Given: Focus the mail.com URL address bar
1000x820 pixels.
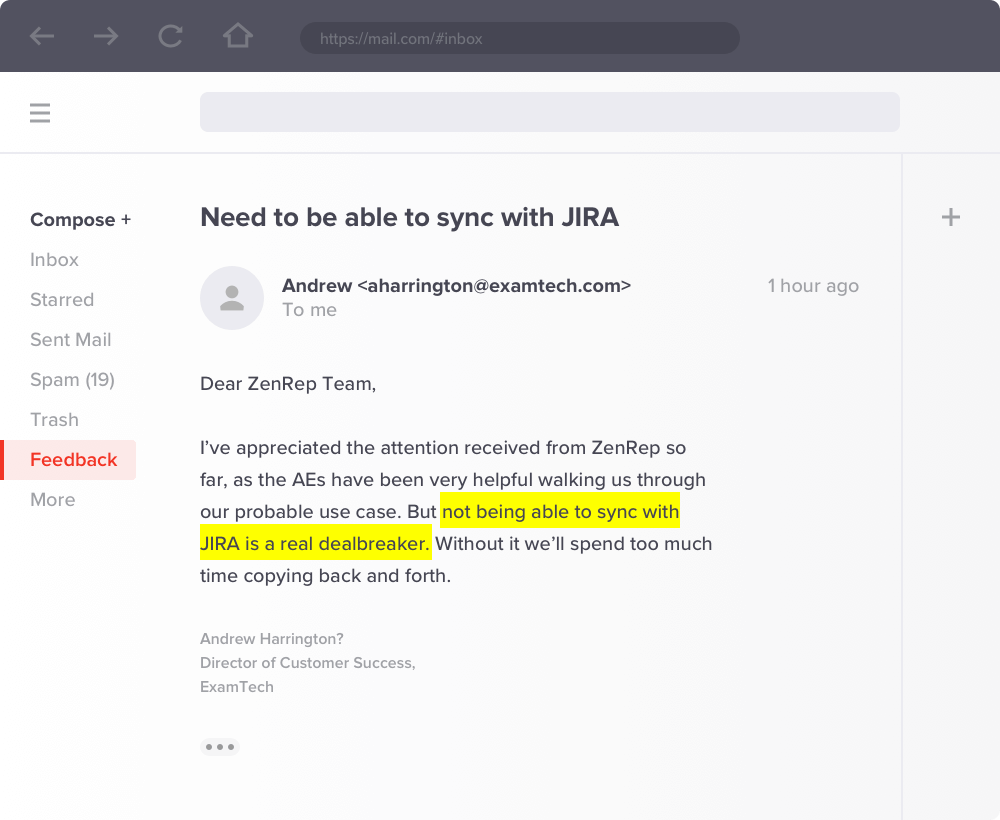Looking at the screenshot, I should pyautogui.click(x=520, y=38).
